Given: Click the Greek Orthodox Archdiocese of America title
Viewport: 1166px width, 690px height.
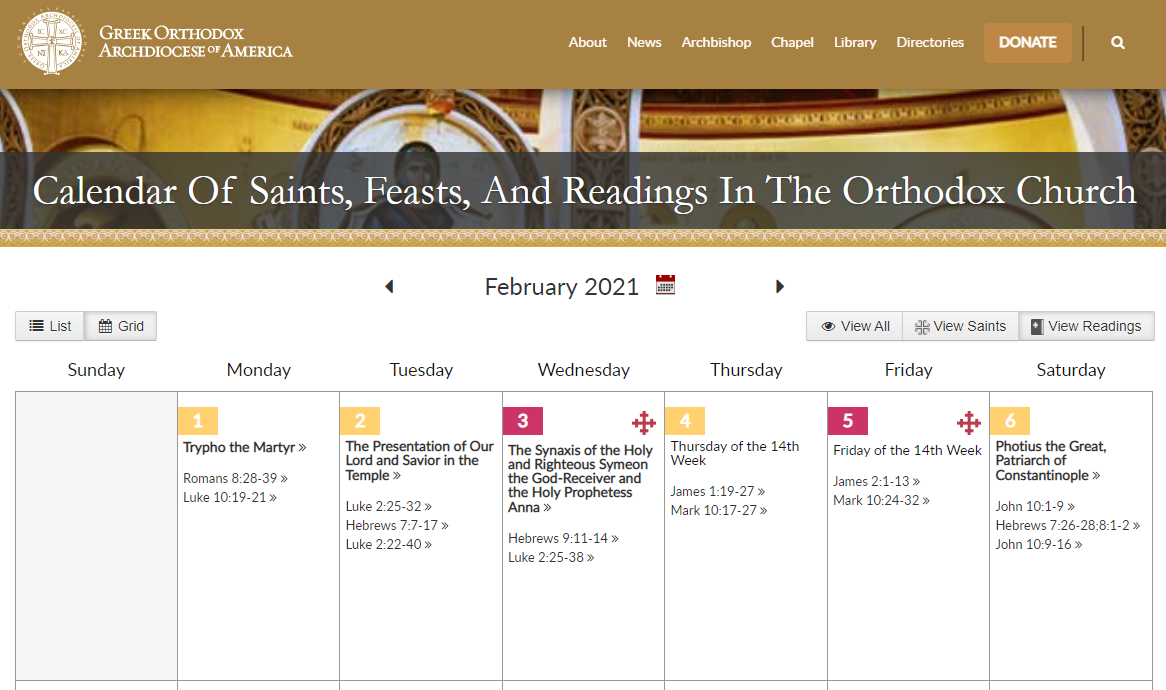Looking at the screenshot, I should pyautogui.click(x=196, y=42).
